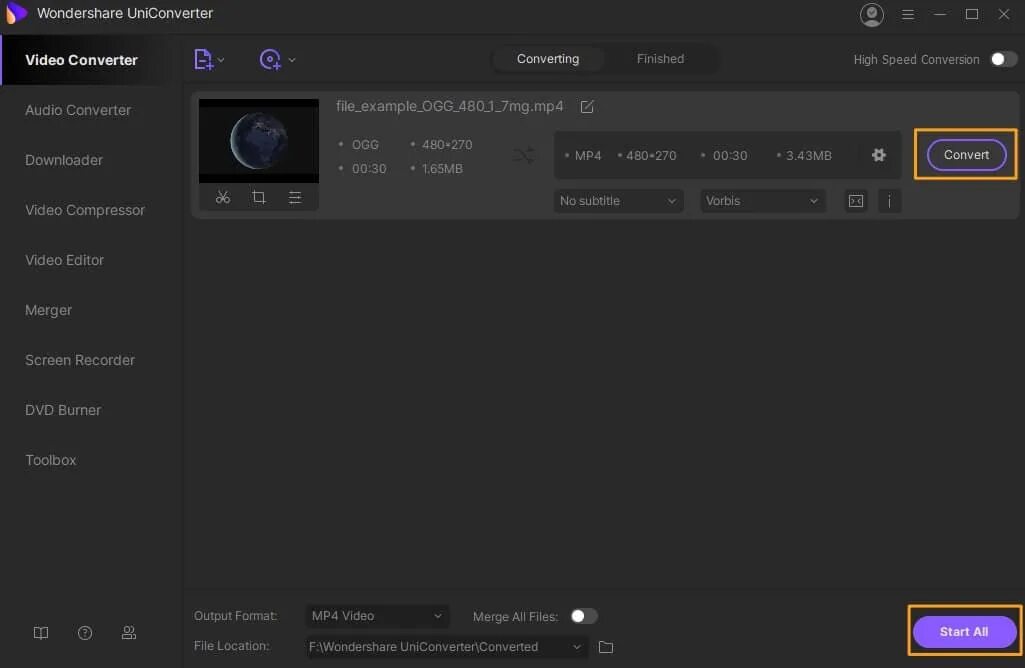This screenshot has height=668, width=1025.
Task: Click the crop icon under thumbnail
Action: tap(259, 197)
